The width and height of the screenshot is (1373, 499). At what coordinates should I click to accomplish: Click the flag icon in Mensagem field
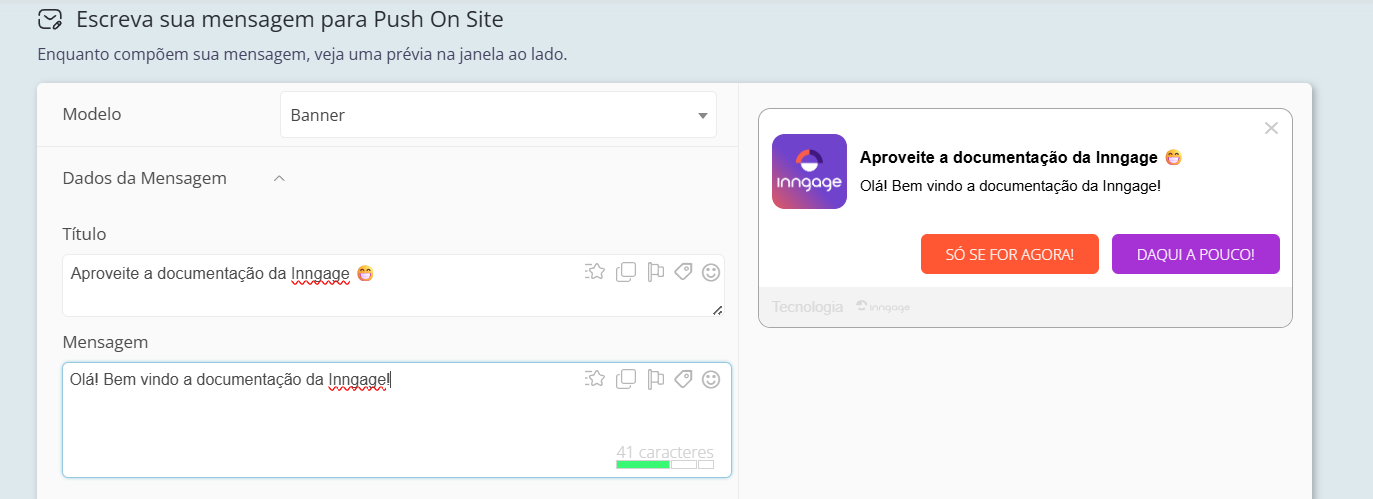pos(656,378)
